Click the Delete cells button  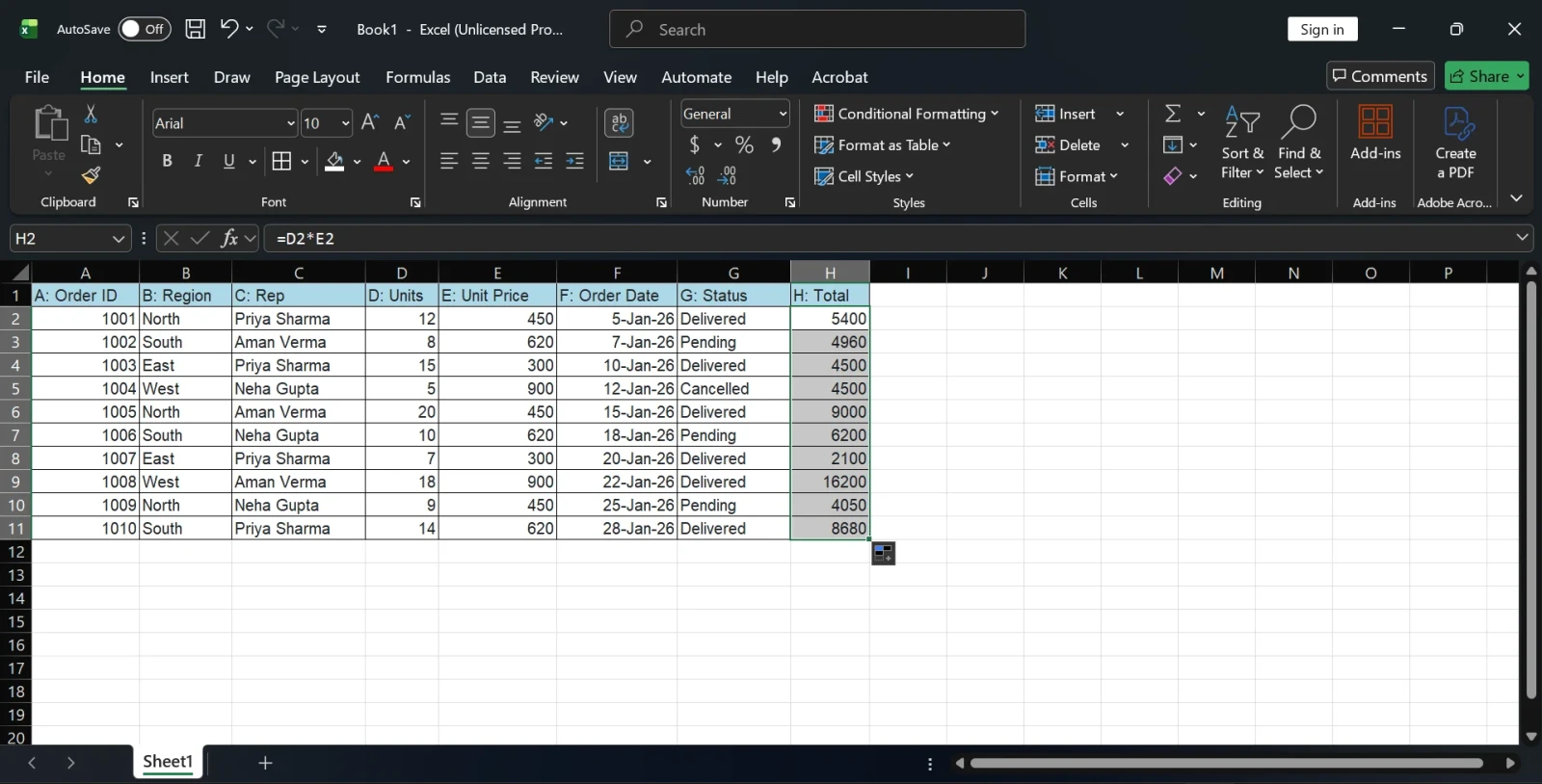click(x=1069, y=144)
